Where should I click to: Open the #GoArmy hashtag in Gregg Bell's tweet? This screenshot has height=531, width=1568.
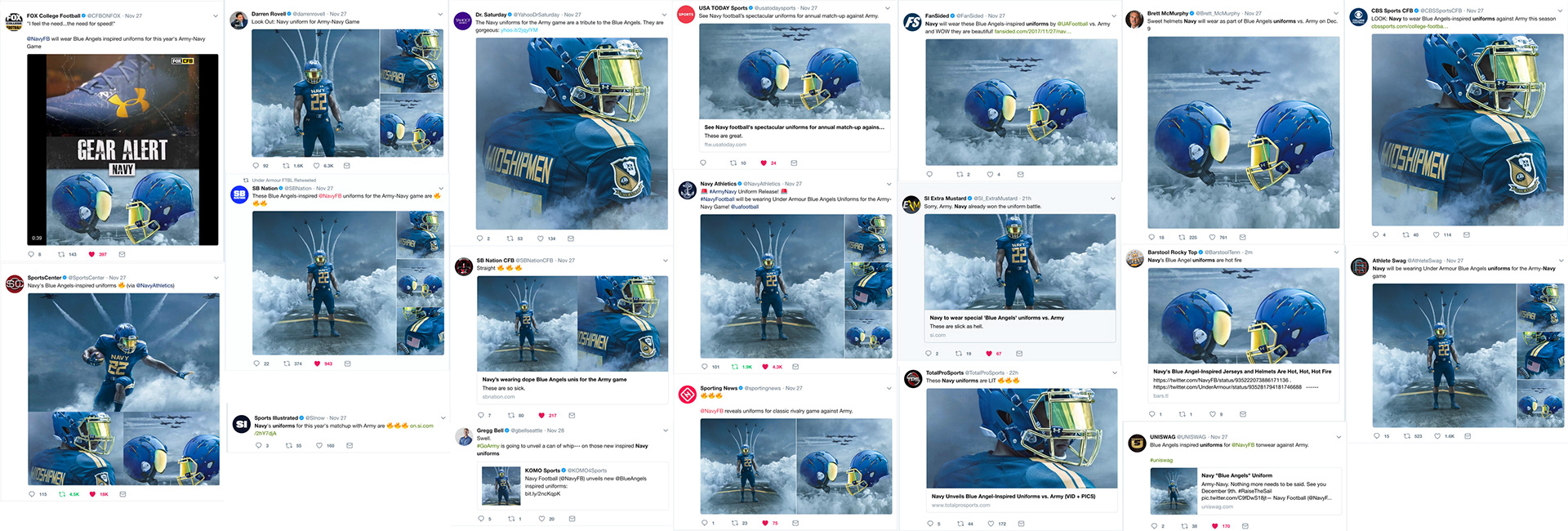(488, 446)
